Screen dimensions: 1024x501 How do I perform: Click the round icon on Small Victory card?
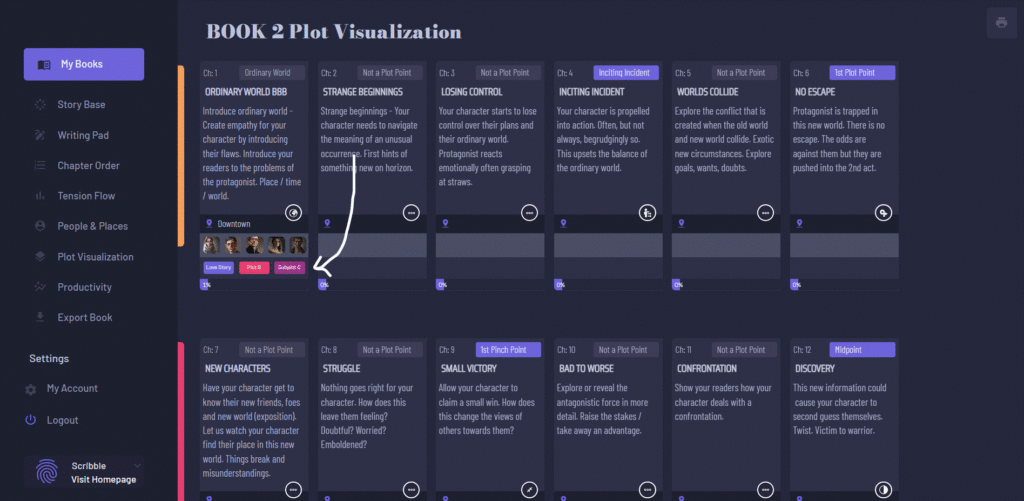pos(529,489)
